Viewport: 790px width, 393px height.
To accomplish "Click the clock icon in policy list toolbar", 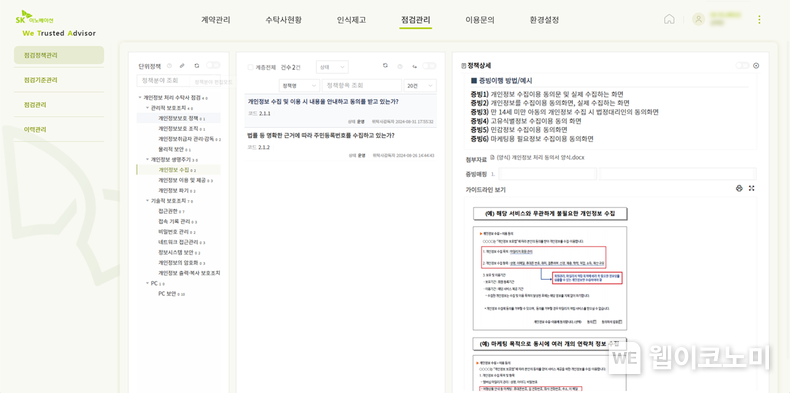I will click(x=400, y=66).
